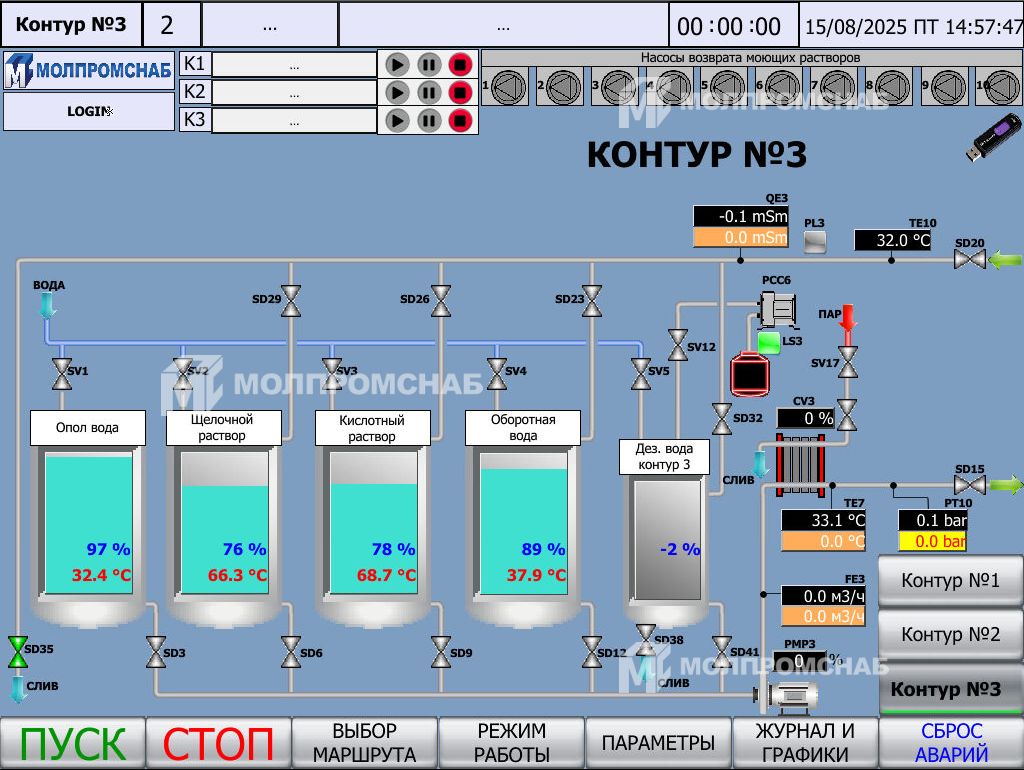Click the SV1 water inlet valve
The width and height of the screenshot is (1024, 770).
62,373
